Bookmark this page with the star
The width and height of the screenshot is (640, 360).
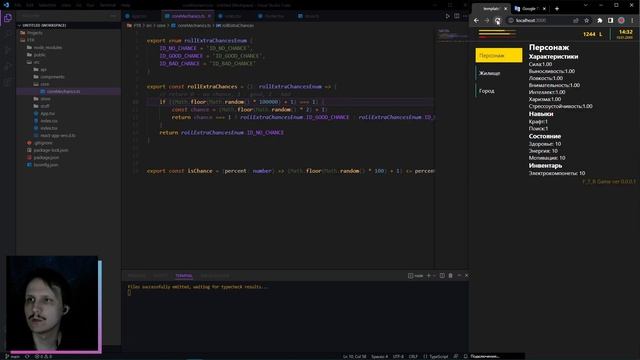coord(587,20)
